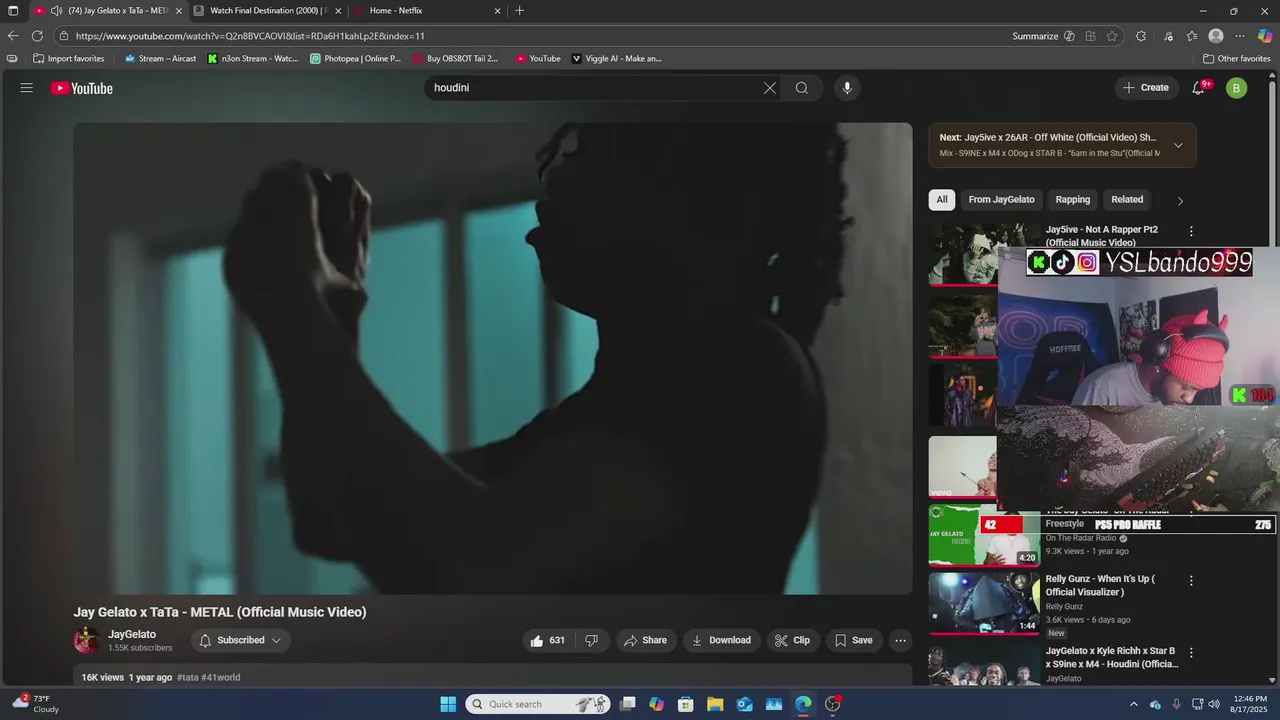This screenshot has width=1280, height=720.
Task: Run search with magnifier button
Action: [802, 88]
